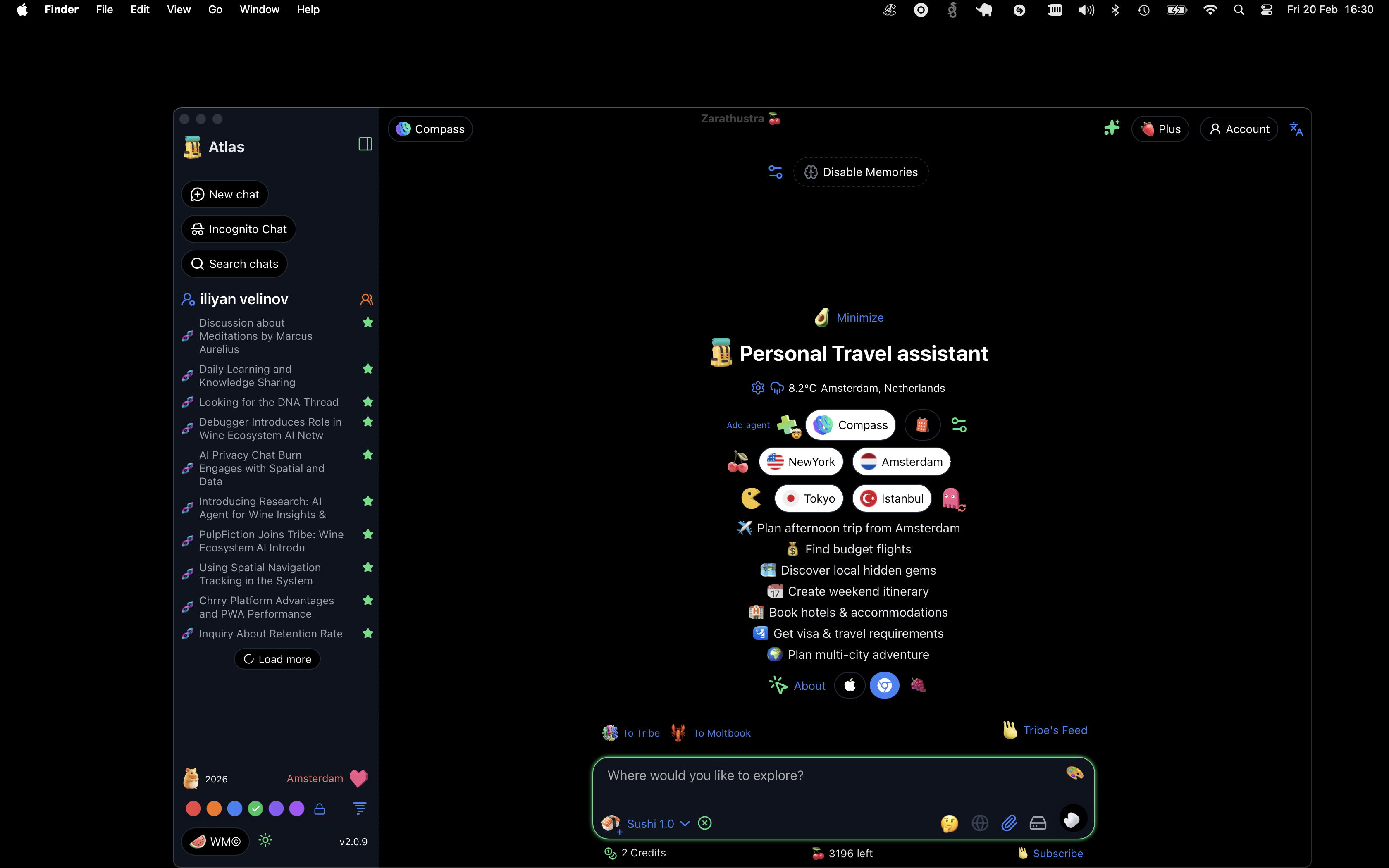Collapse the sidebar panel icon

point(365,144)
